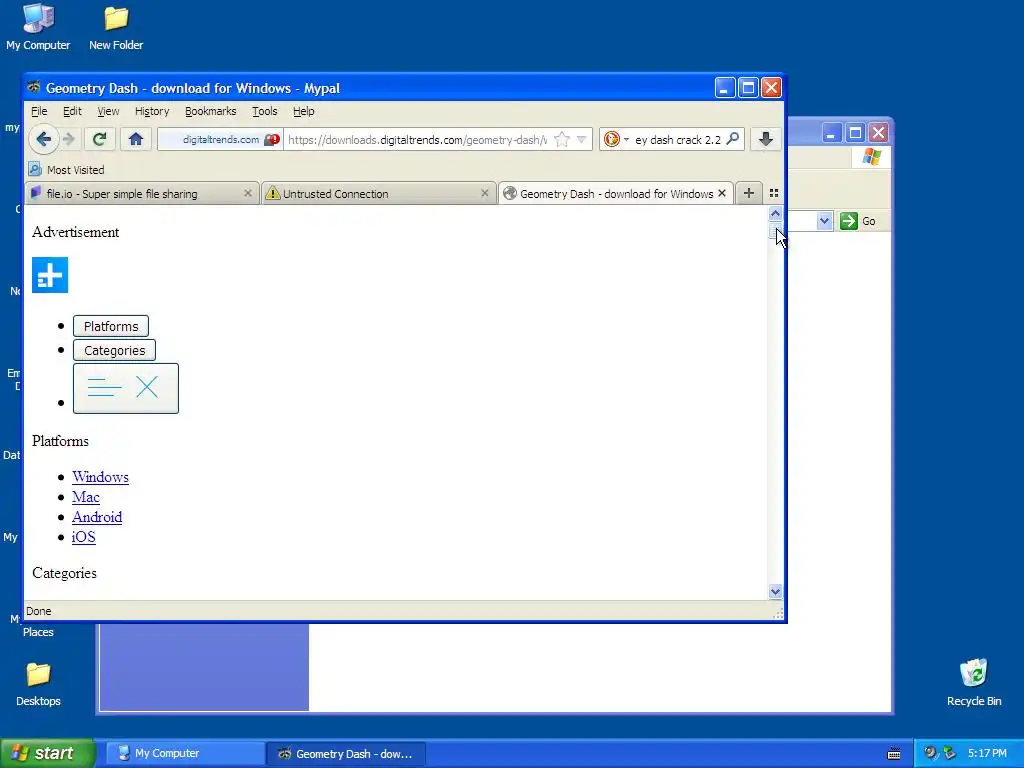Open the Windows platform link

[101, 477]
